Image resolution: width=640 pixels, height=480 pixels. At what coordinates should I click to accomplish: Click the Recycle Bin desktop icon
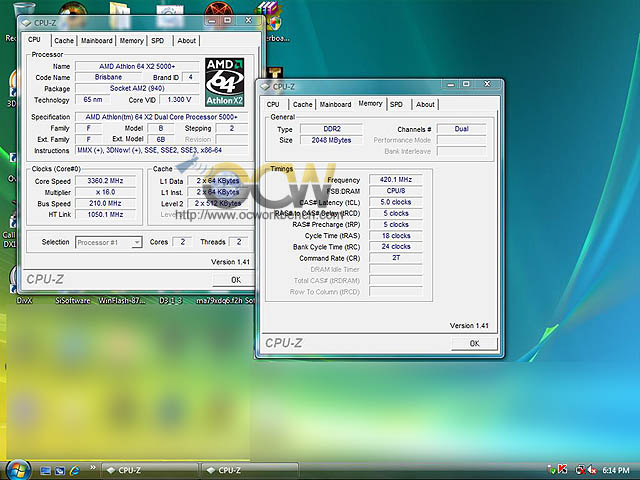tap(24, 9)
